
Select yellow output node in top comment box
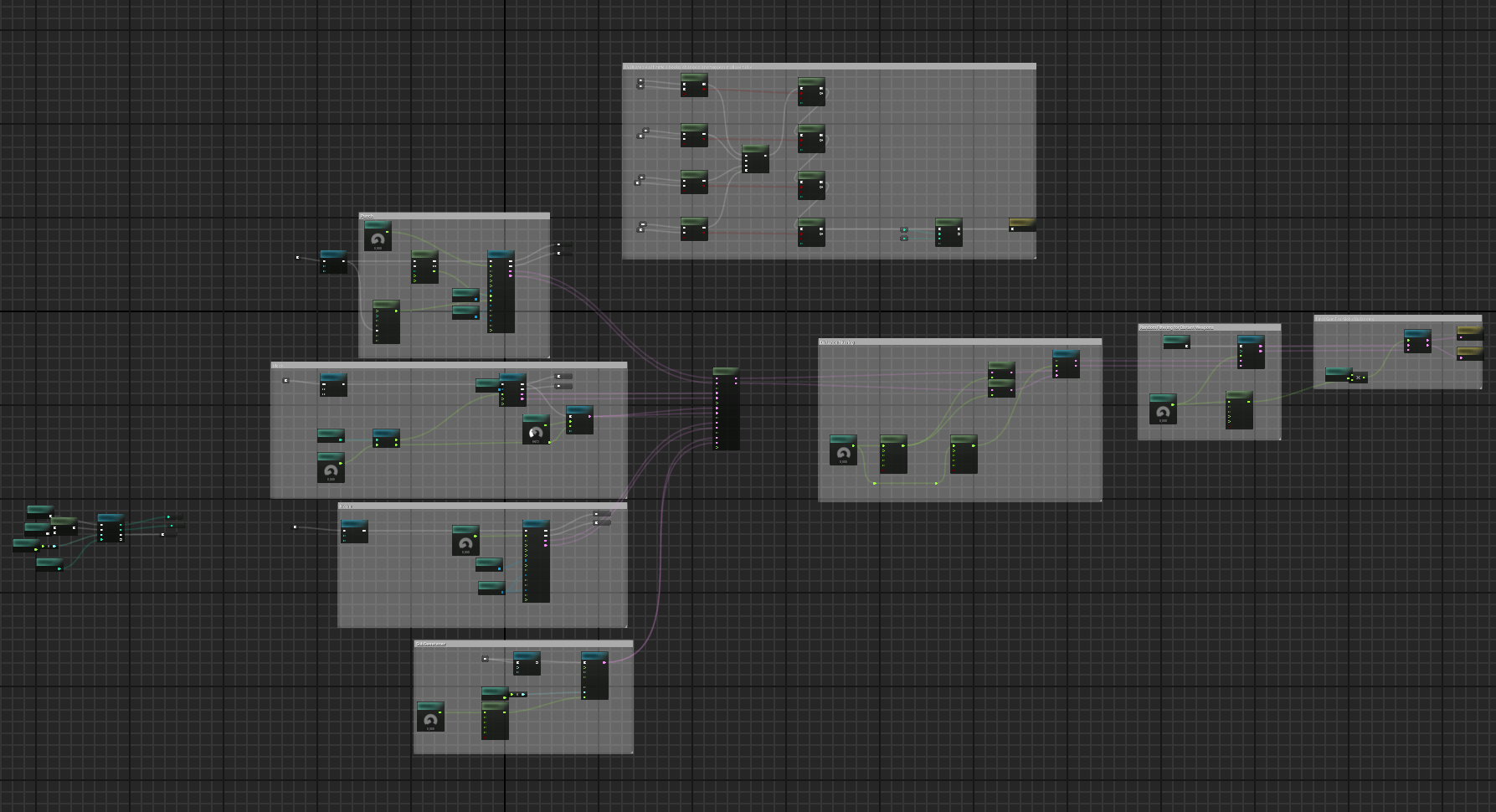coord(1022,225)
